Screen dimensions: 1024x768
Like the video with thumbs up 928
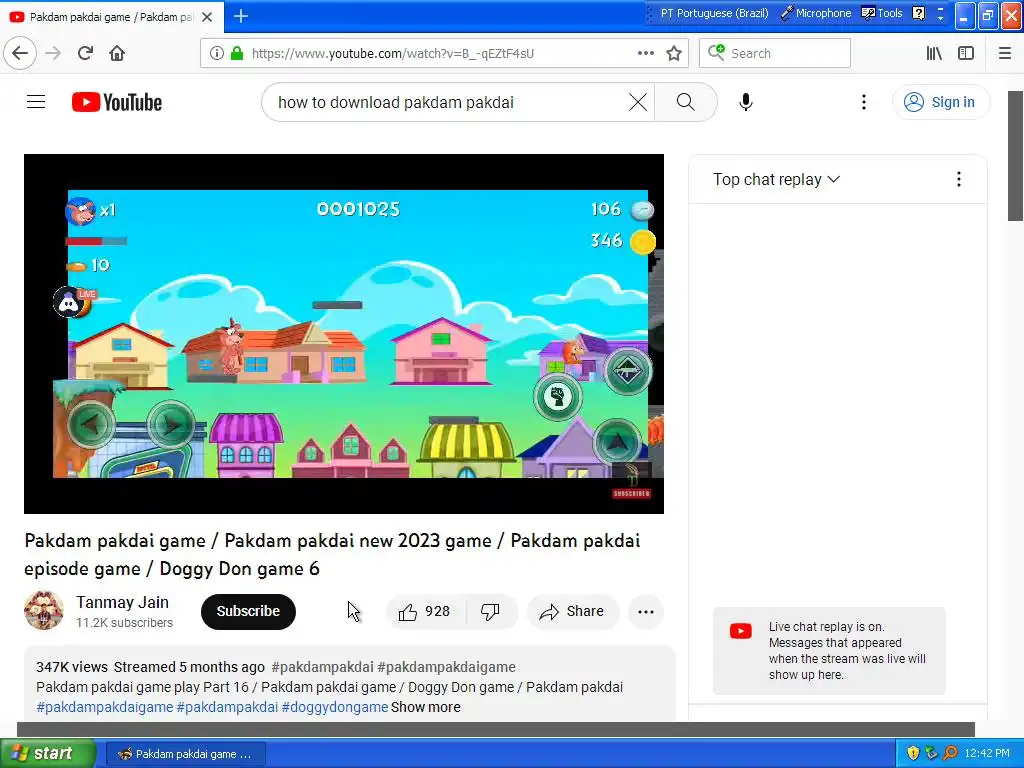(x=426, y=612)
